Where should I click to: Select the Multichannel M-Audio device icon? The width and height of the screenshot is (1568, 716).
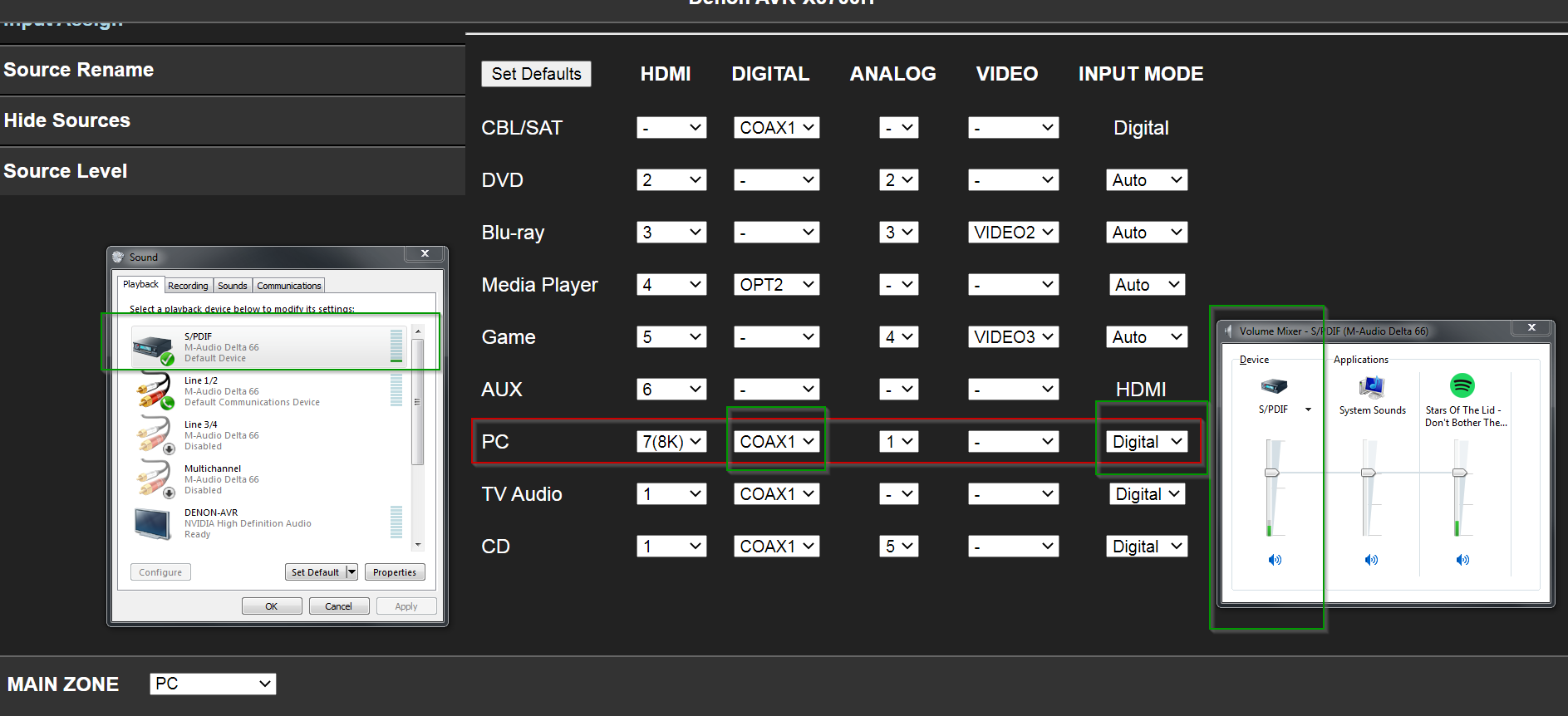155,479
